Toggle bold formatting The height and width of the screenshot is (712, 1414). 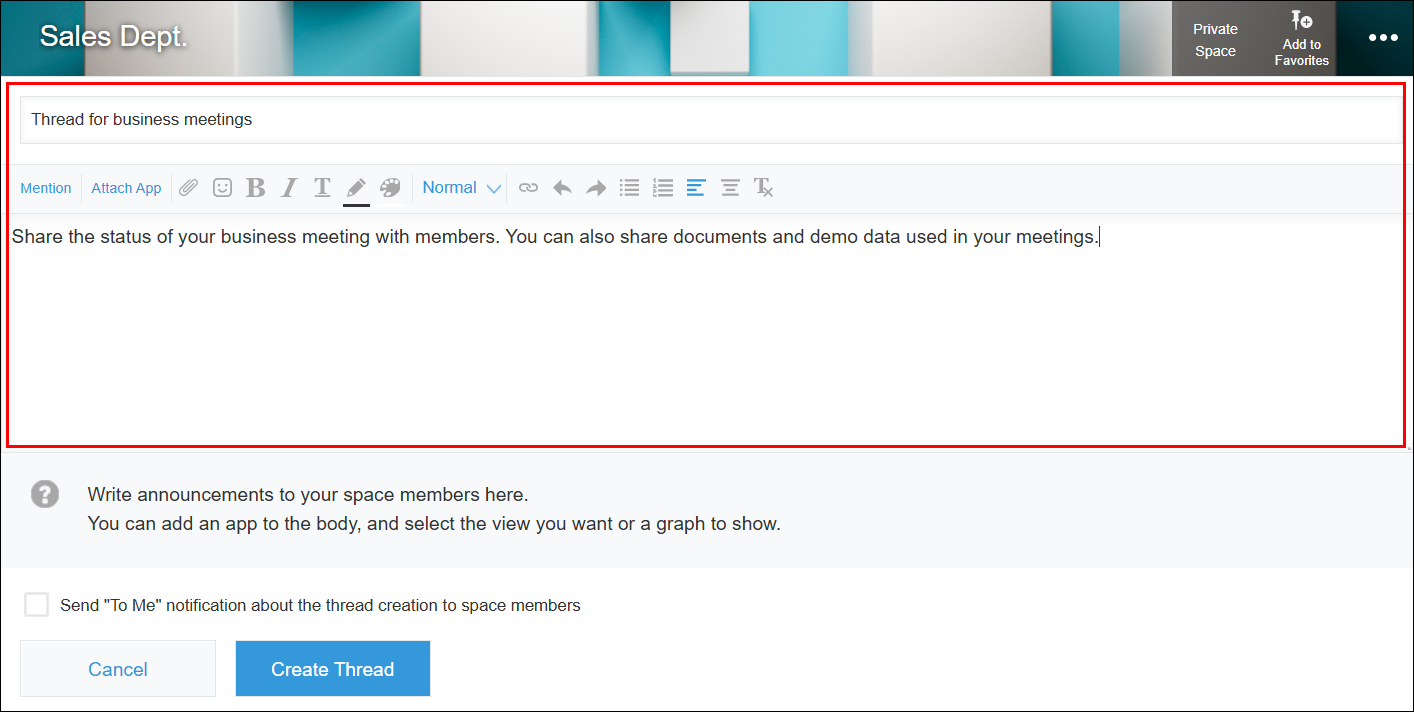[256, 188]
